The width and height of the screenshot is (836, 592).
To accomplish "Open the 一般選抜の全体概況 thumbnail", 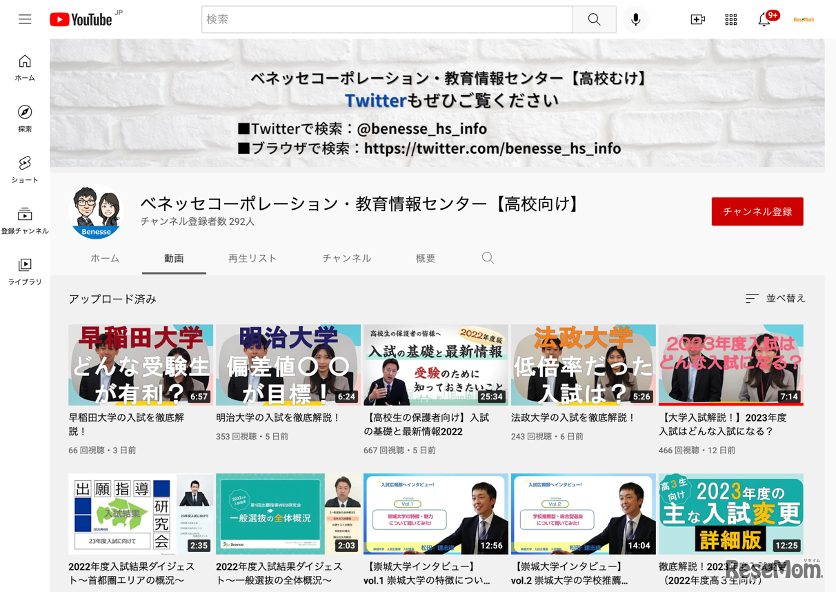I will tap(288, 514).
